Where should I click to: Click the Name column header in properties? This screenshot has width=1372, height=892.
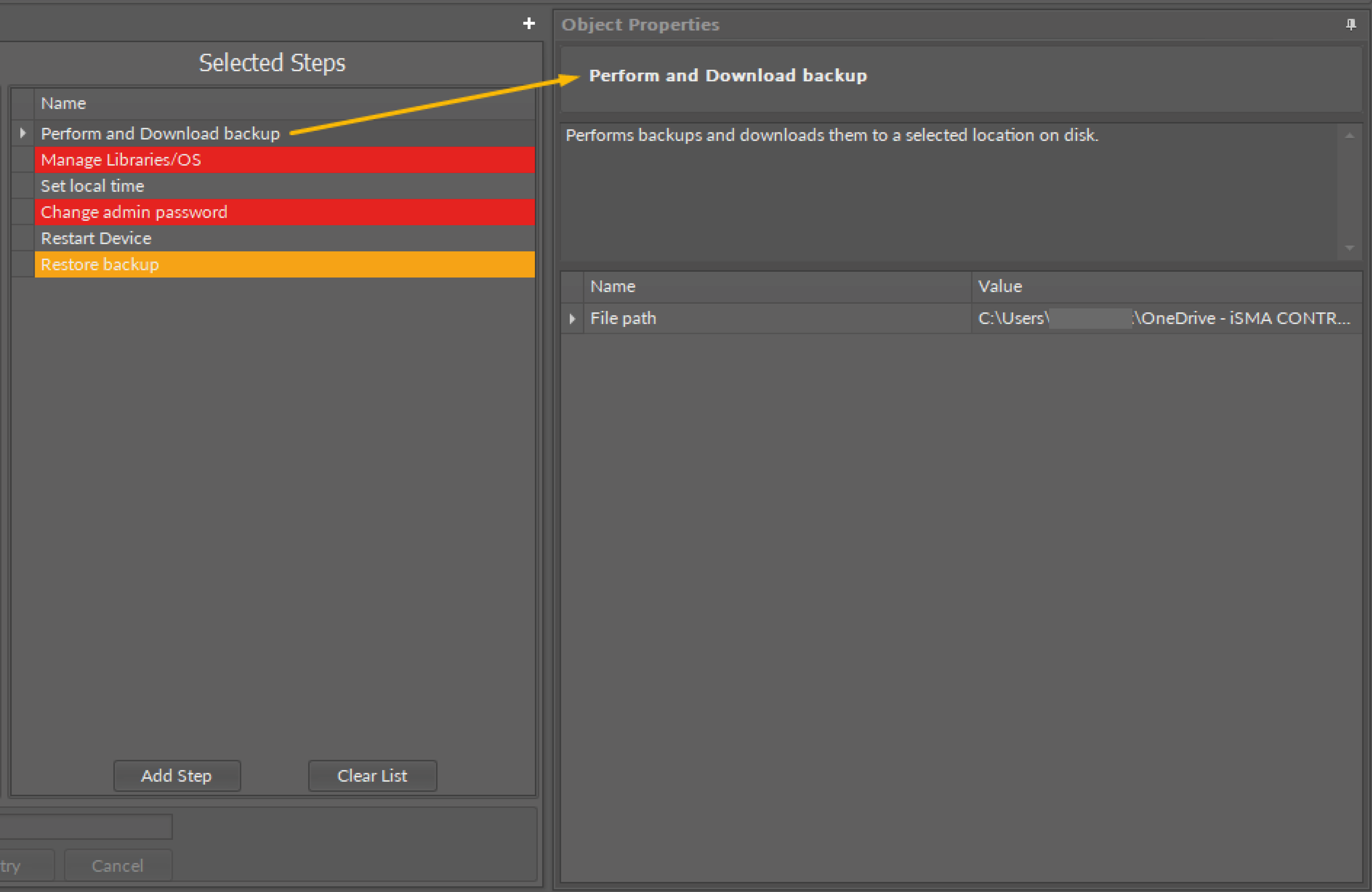(x=613, y=286)
